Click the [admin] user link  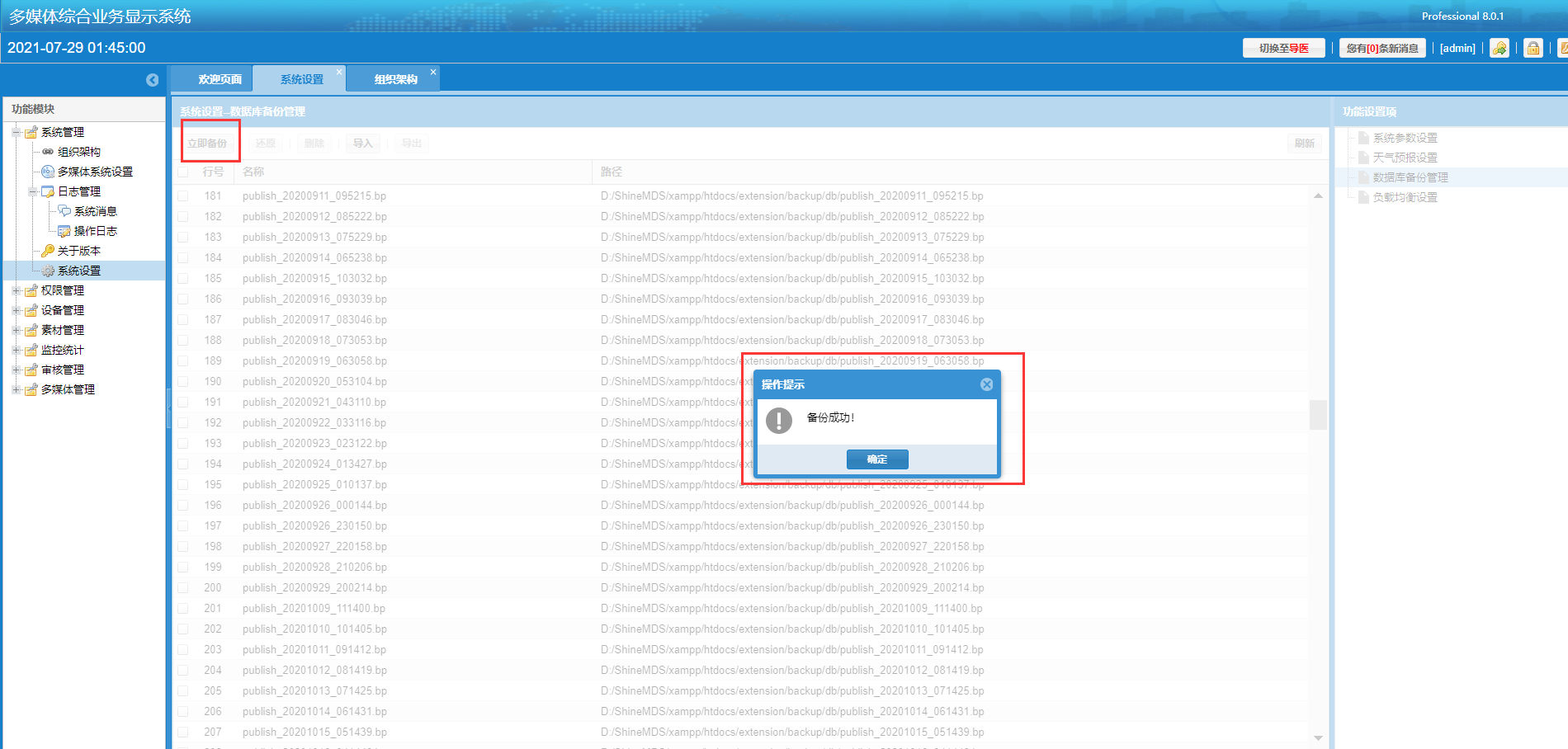pos(1457,48)
